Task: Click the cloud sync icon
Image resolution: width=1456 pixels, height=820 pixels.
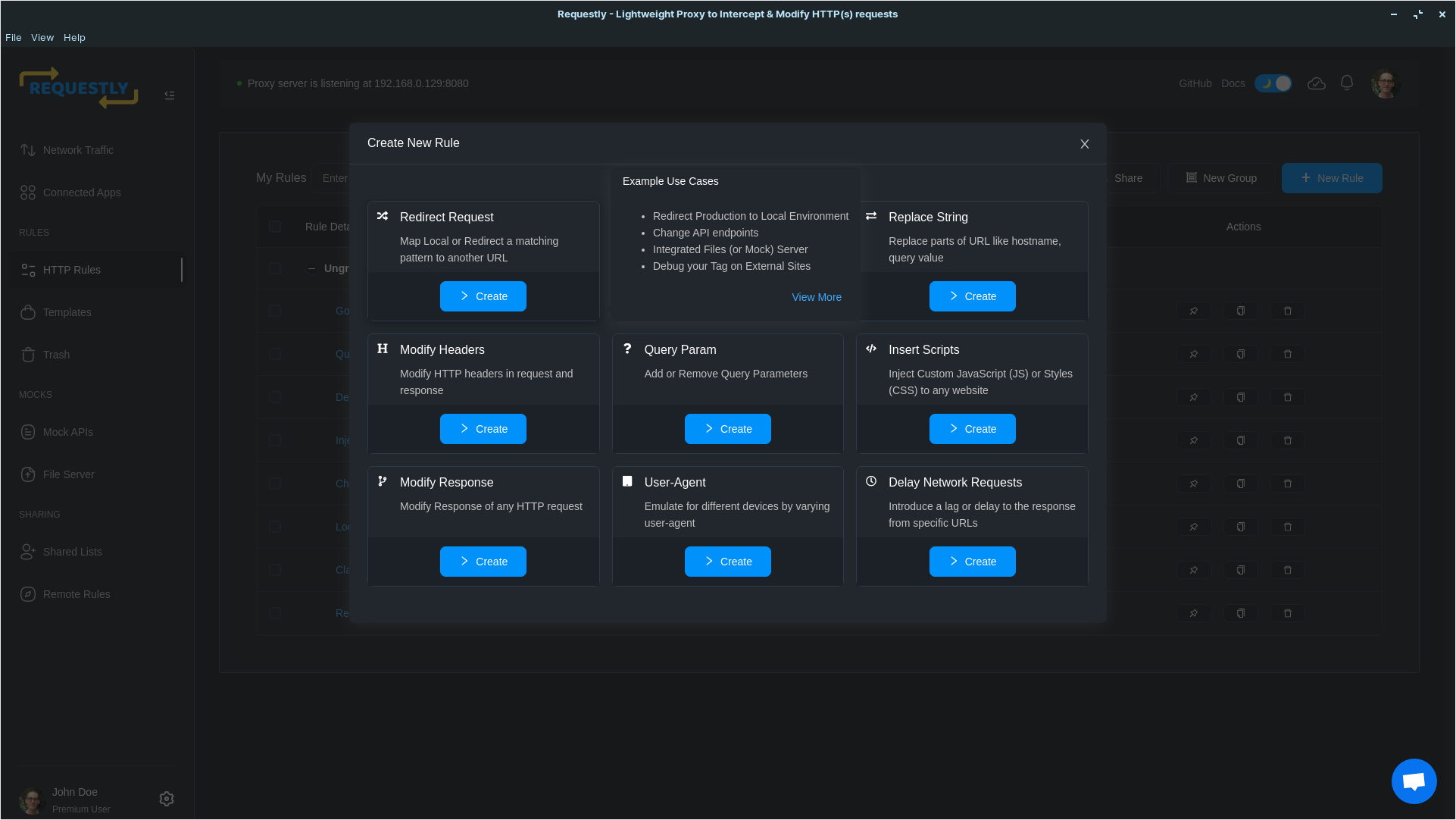Action: coord(1317,83)
